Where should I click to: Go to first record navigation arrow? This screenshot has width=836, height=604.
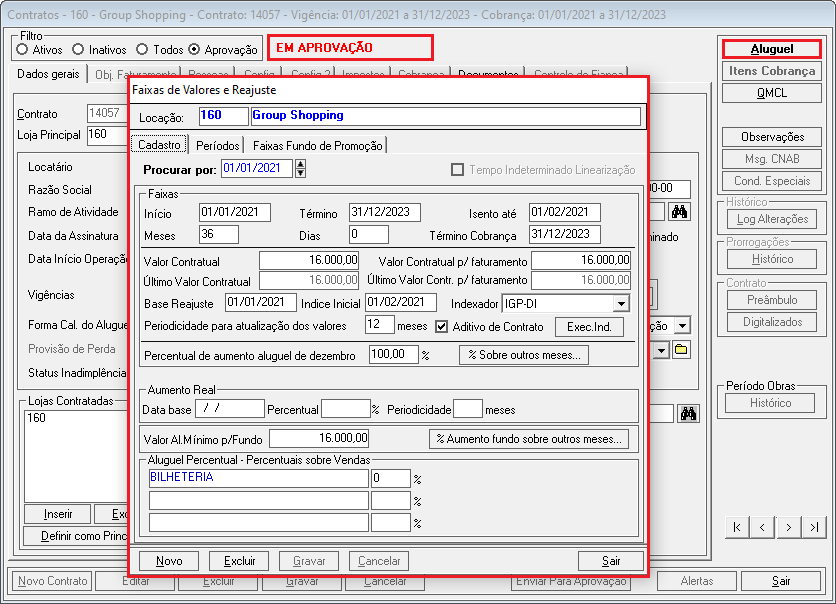tap(737, 527)
